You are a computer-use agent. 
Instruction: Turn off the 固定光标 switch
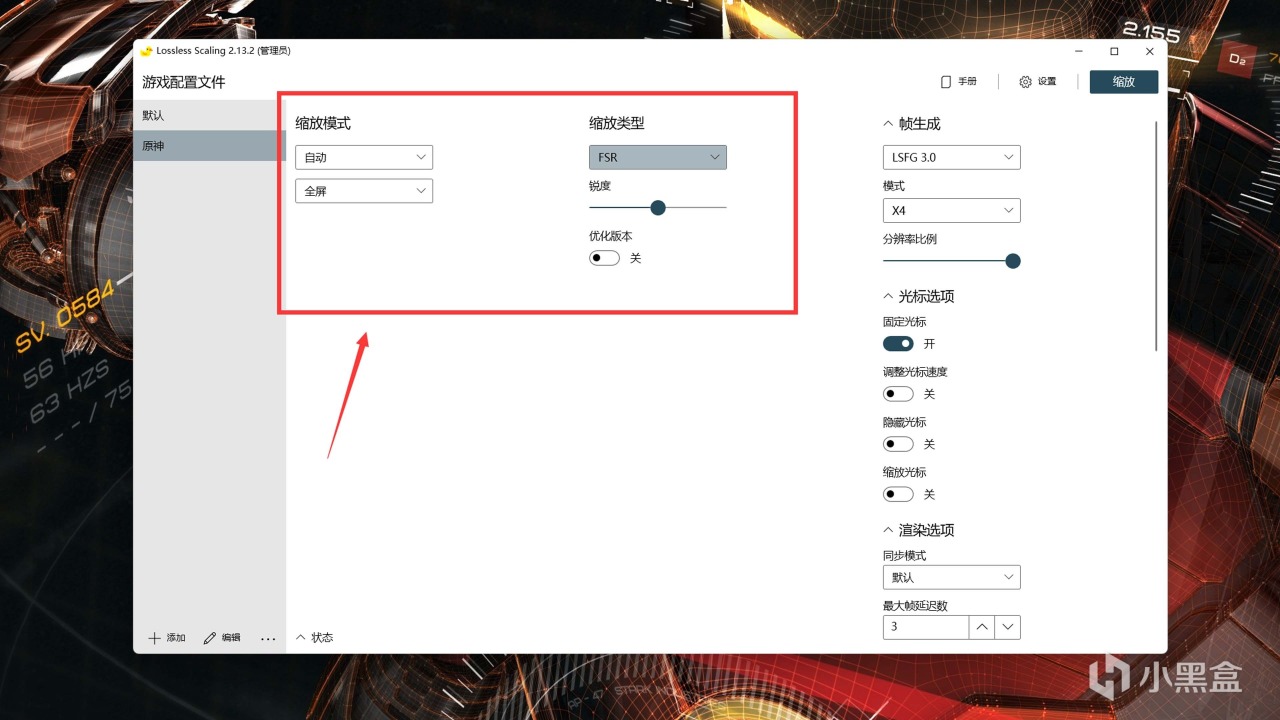898,344
